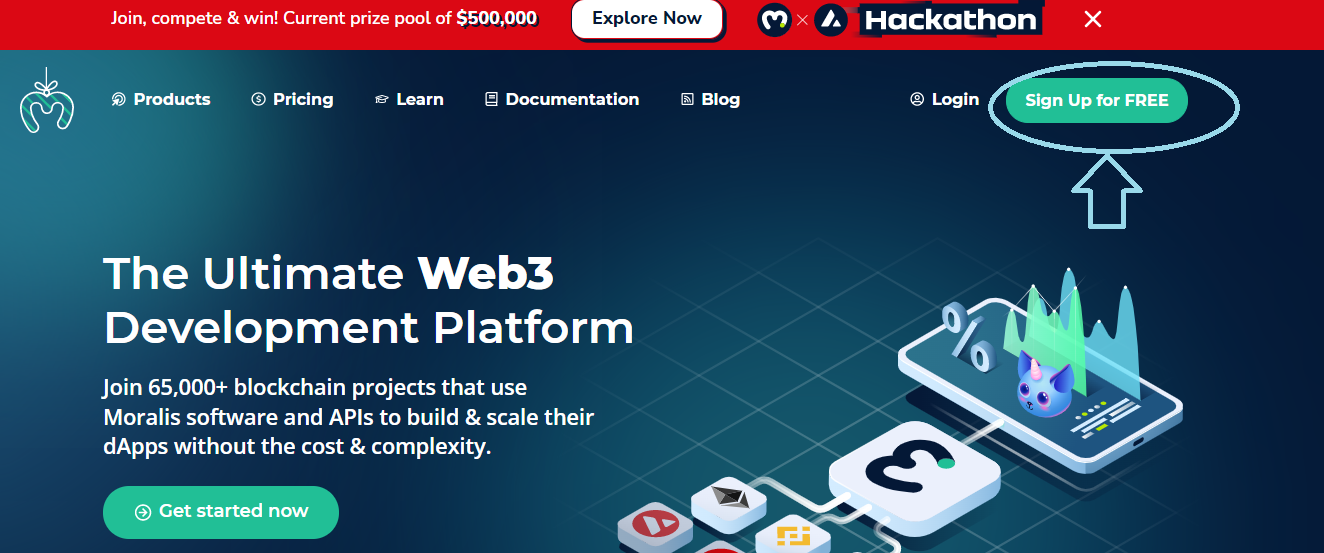The image size is (1324, 553).
Task: Go to Documentation
Action: 562,99
